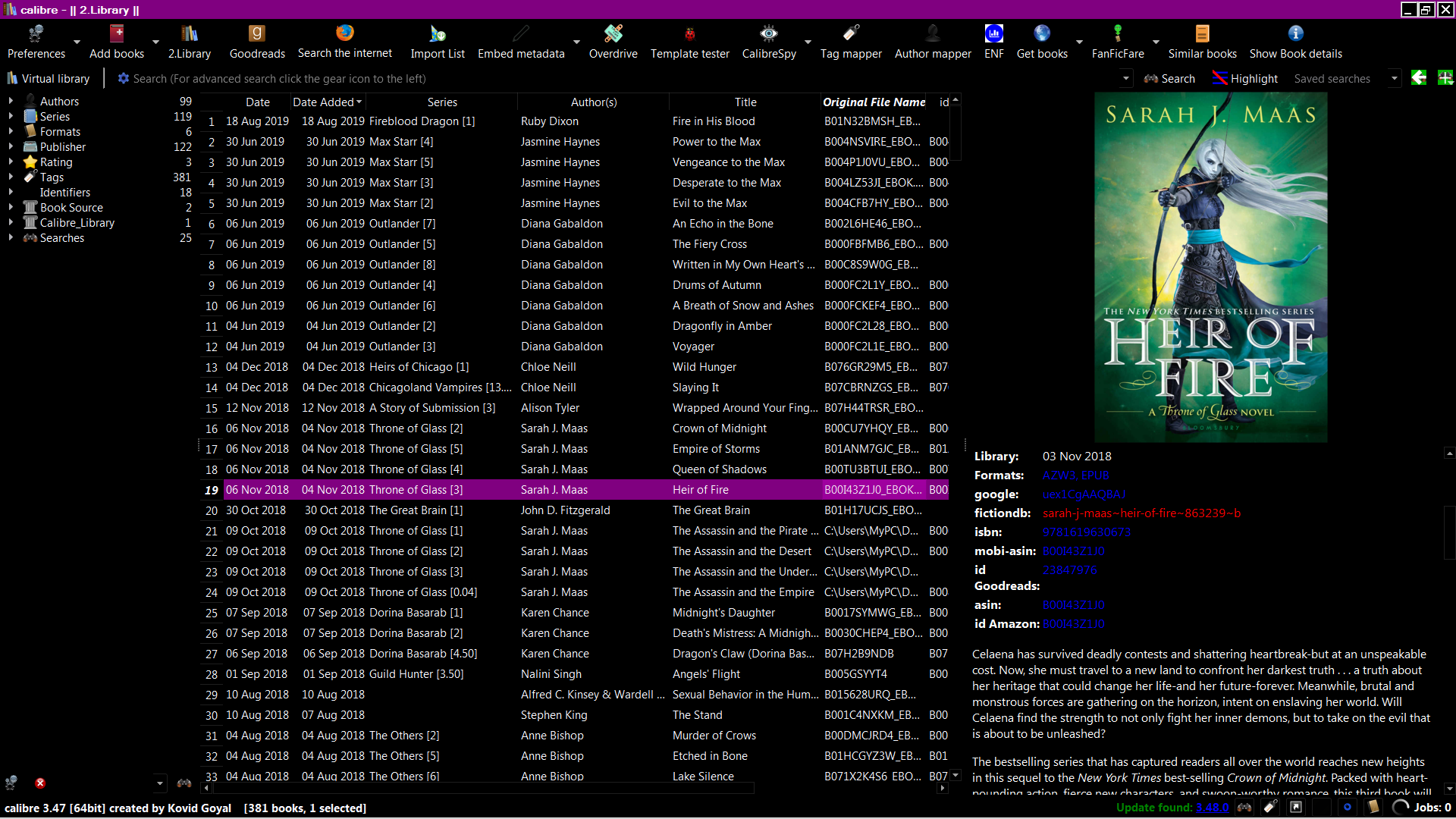The width and height of the screenshot is (1456, 819).
Task: Click the update version 3.48.0 link
Action: 1212,808
